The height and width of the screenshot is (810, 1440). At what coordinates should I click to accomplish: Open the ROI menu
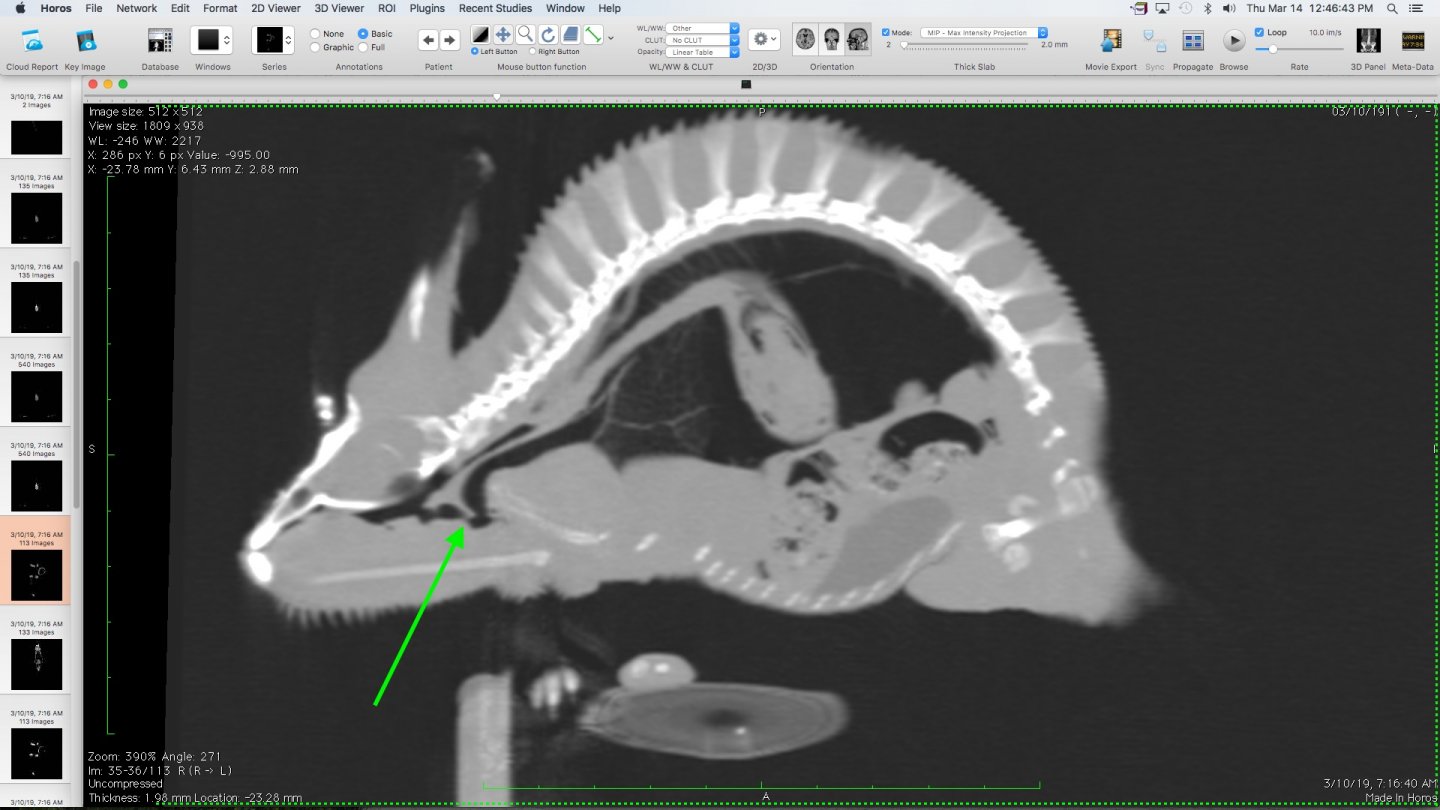pos(387,8)
